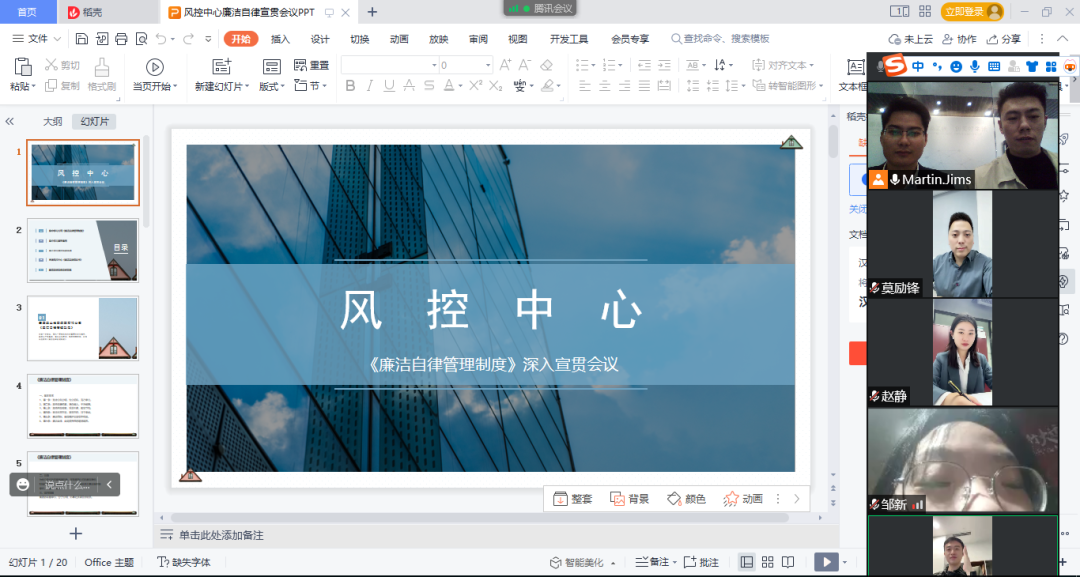Screen dimensions: 1080x577
Task: Open the 文件 file menu dropdown
Action: point(38,39)
